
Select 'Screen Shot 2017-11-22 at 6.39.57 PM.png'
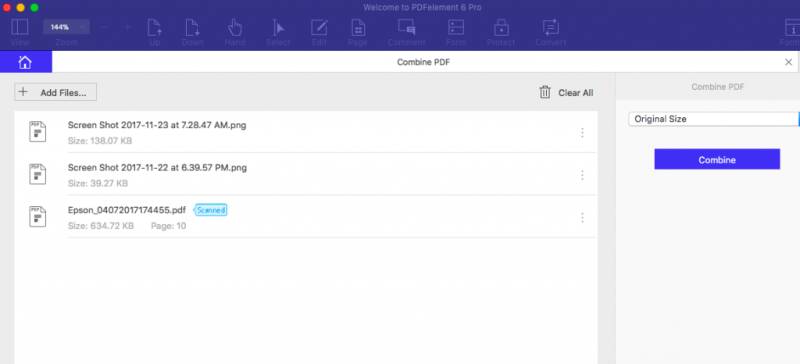pyautogui.click(x=157, y=167)
